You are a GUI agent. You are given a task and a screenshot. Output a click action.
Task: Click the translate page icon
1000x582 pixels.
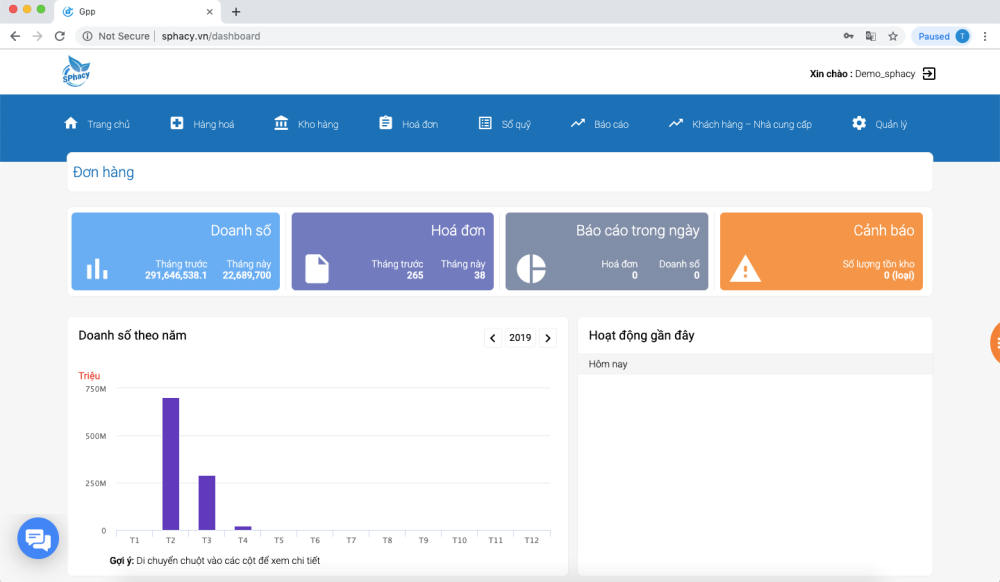click(871, 36)
